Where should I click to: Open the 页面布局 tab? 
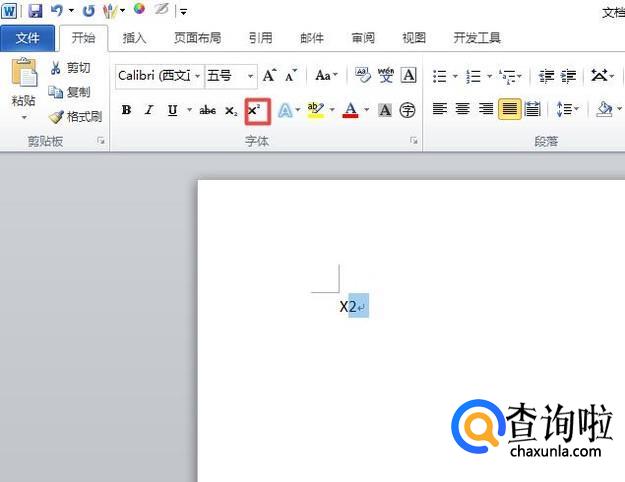click(198, 38)
